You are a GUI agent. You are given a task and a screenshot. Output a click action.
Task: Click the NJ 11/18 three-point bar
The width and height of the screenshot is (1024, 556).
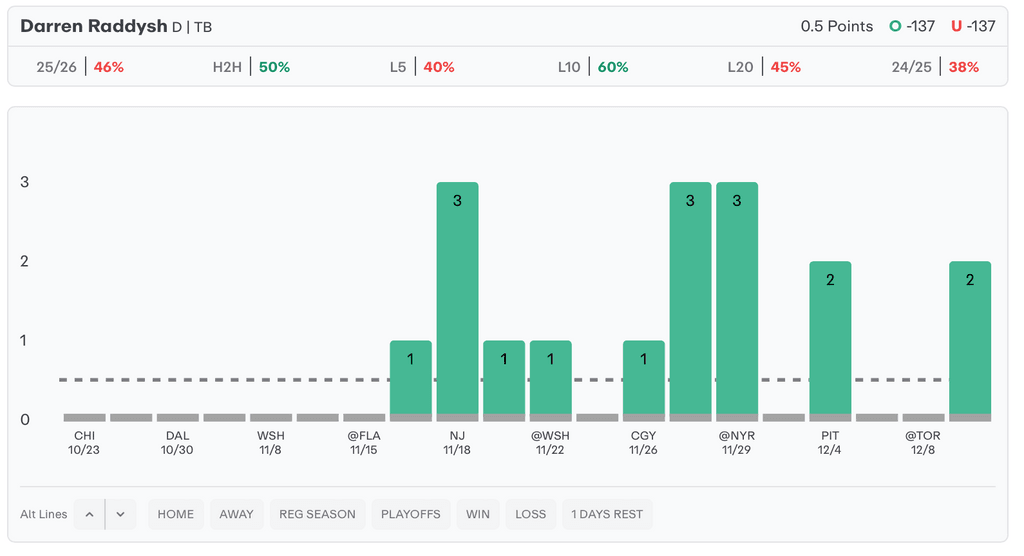(x=457, y=300)
